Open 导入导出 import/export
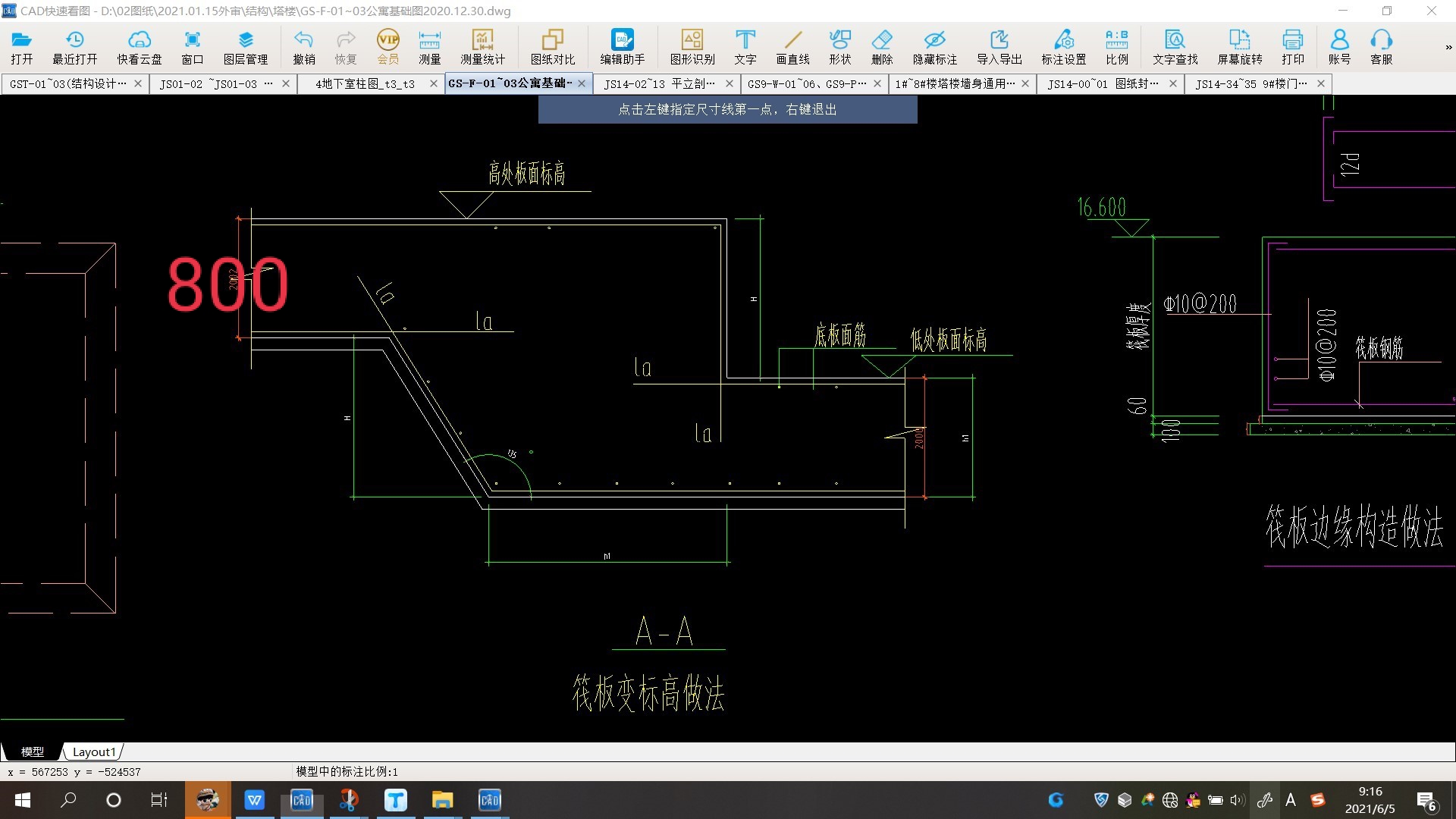1456x819 pixels. pos(999,47)
